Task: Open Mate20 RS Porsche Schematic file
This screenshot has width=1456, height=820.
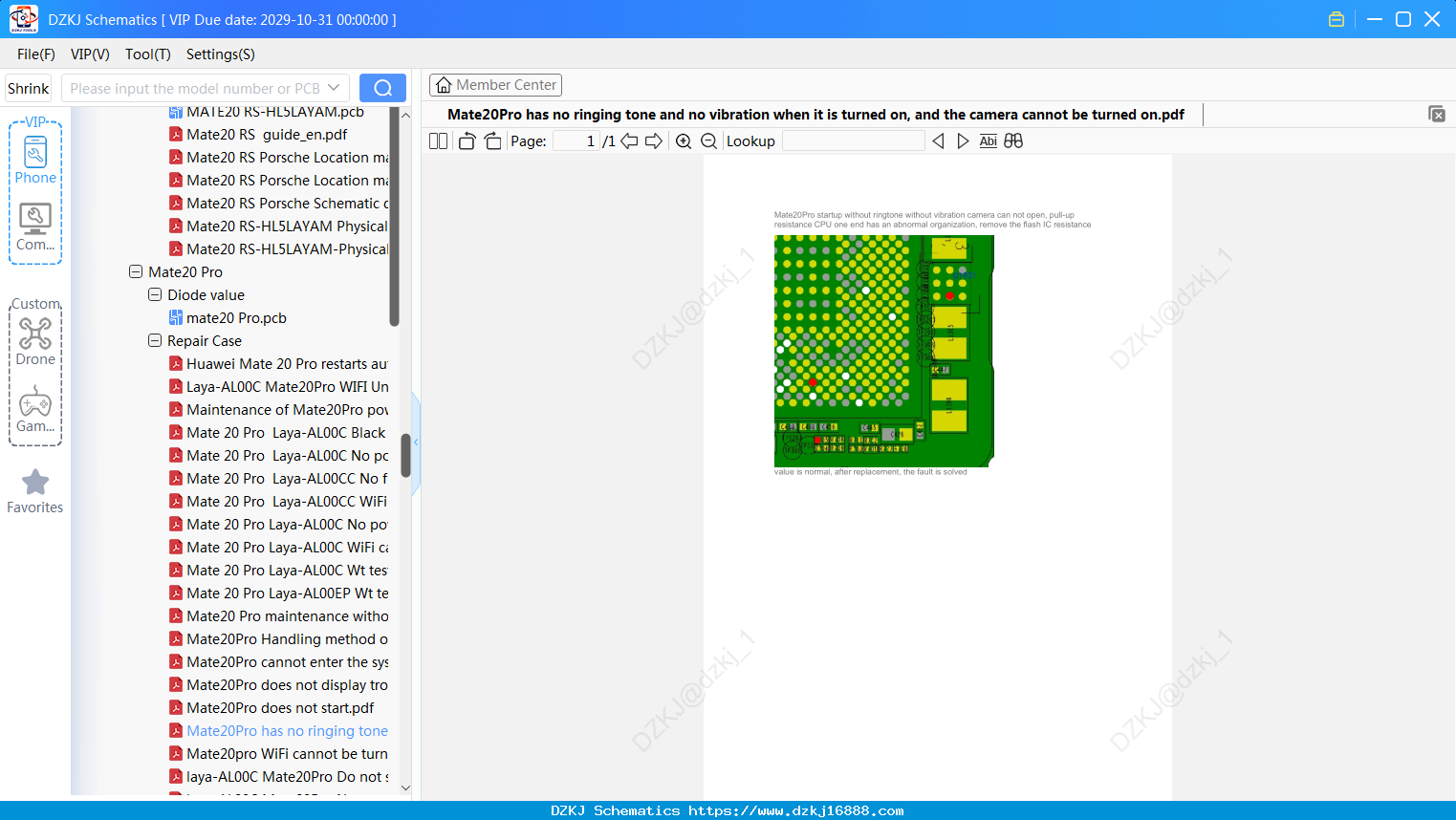Action: pyautogui.click(x=288, y=203)
